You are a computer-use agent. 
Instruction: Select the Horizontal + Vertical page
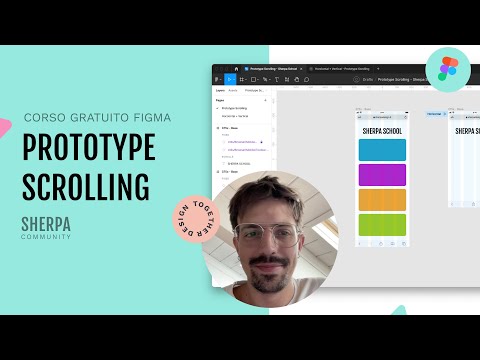pos(235,116)
